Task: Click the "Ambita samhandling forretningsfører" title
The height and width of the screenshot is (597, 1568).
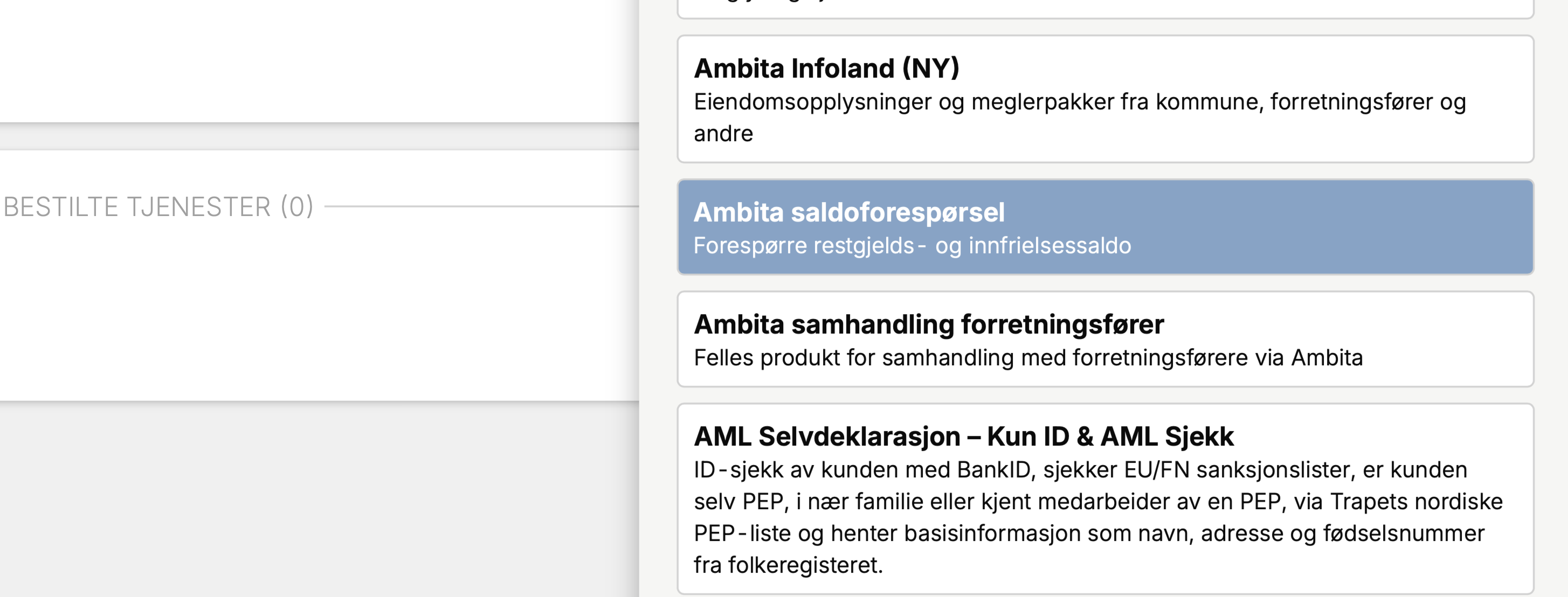Action: pyautogui.click(x=928, y=324)
